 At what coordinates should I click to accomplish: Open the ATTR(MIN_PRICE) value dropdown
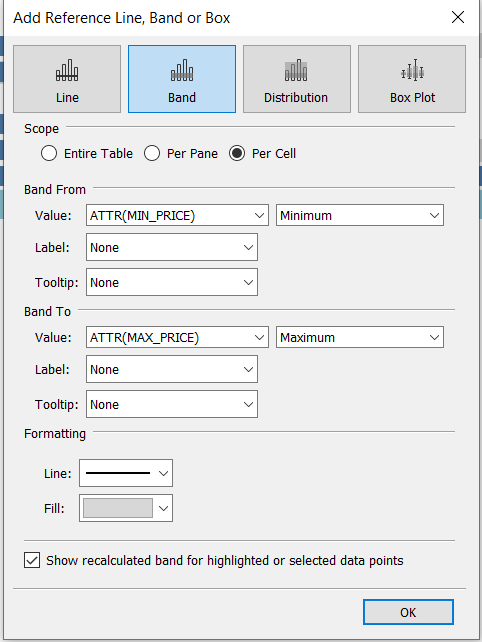(177, 215)
